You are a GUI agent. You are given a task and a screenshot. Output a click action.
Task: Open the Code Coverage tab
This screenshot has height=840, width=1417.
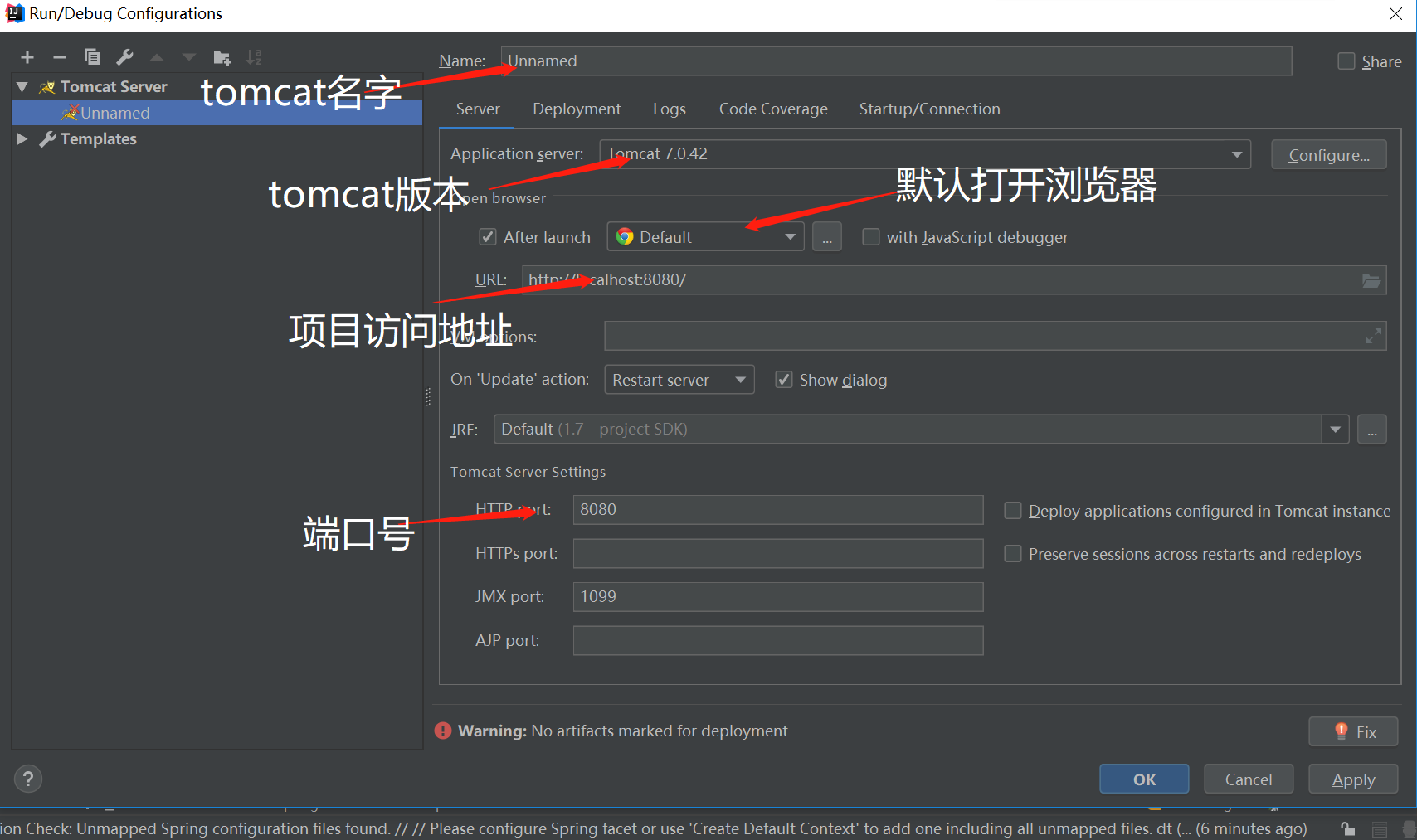pyautogui.click(x=773, y=109)
